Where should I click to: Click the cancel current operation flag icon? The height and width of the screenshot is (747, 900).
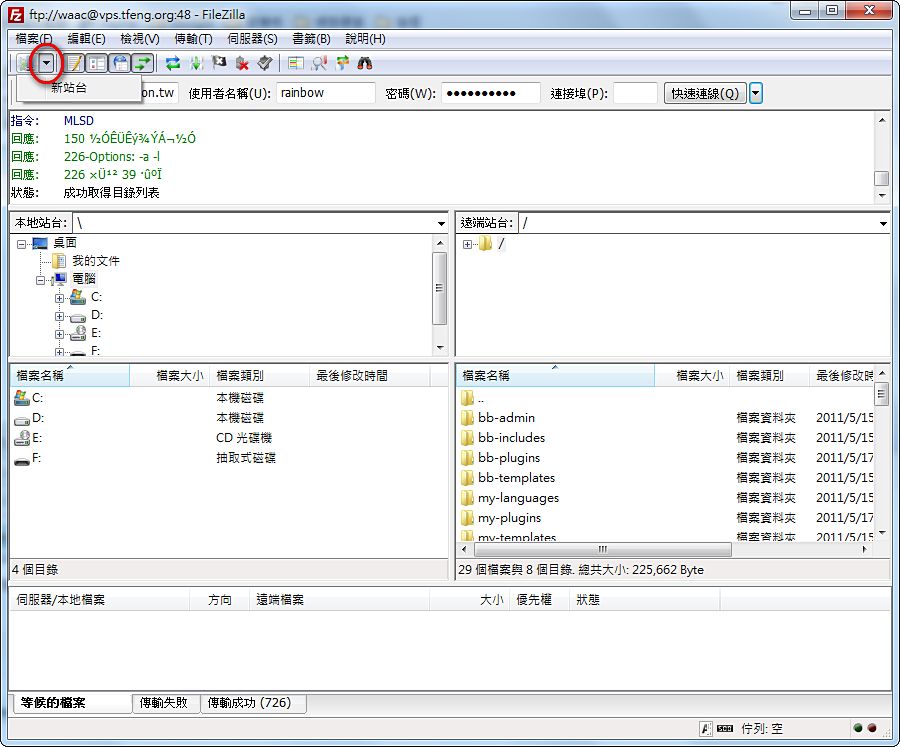pyautogui.click(x=219, y=63)
